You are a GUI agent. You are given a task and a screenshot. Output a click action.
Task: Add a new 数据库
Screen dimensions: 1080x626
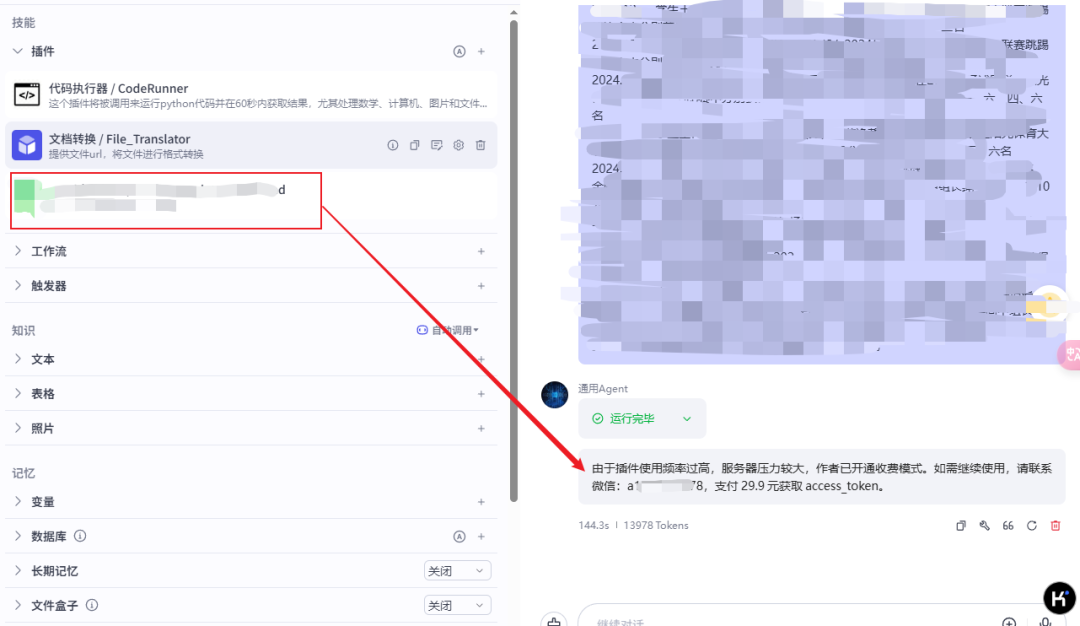(481, 536)
